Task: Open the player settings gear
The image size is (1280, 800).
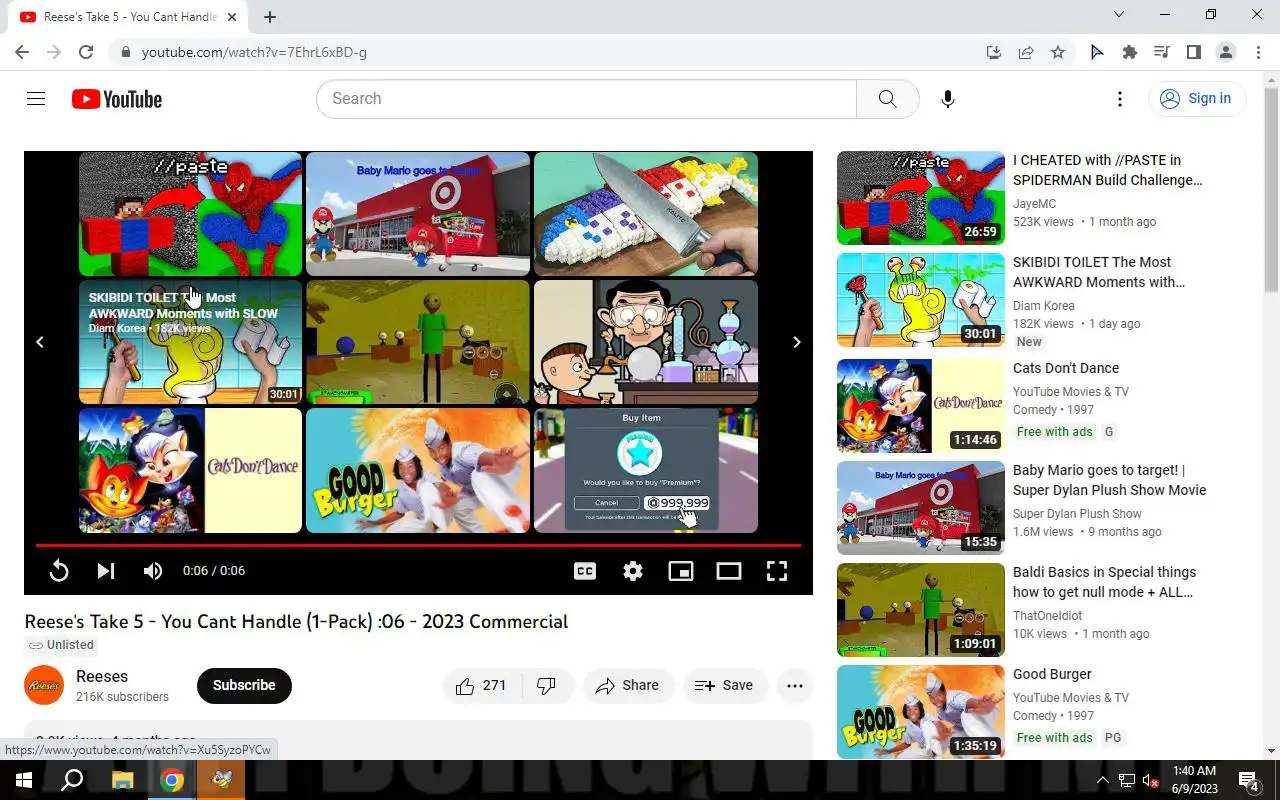Action: click(633, 571)
